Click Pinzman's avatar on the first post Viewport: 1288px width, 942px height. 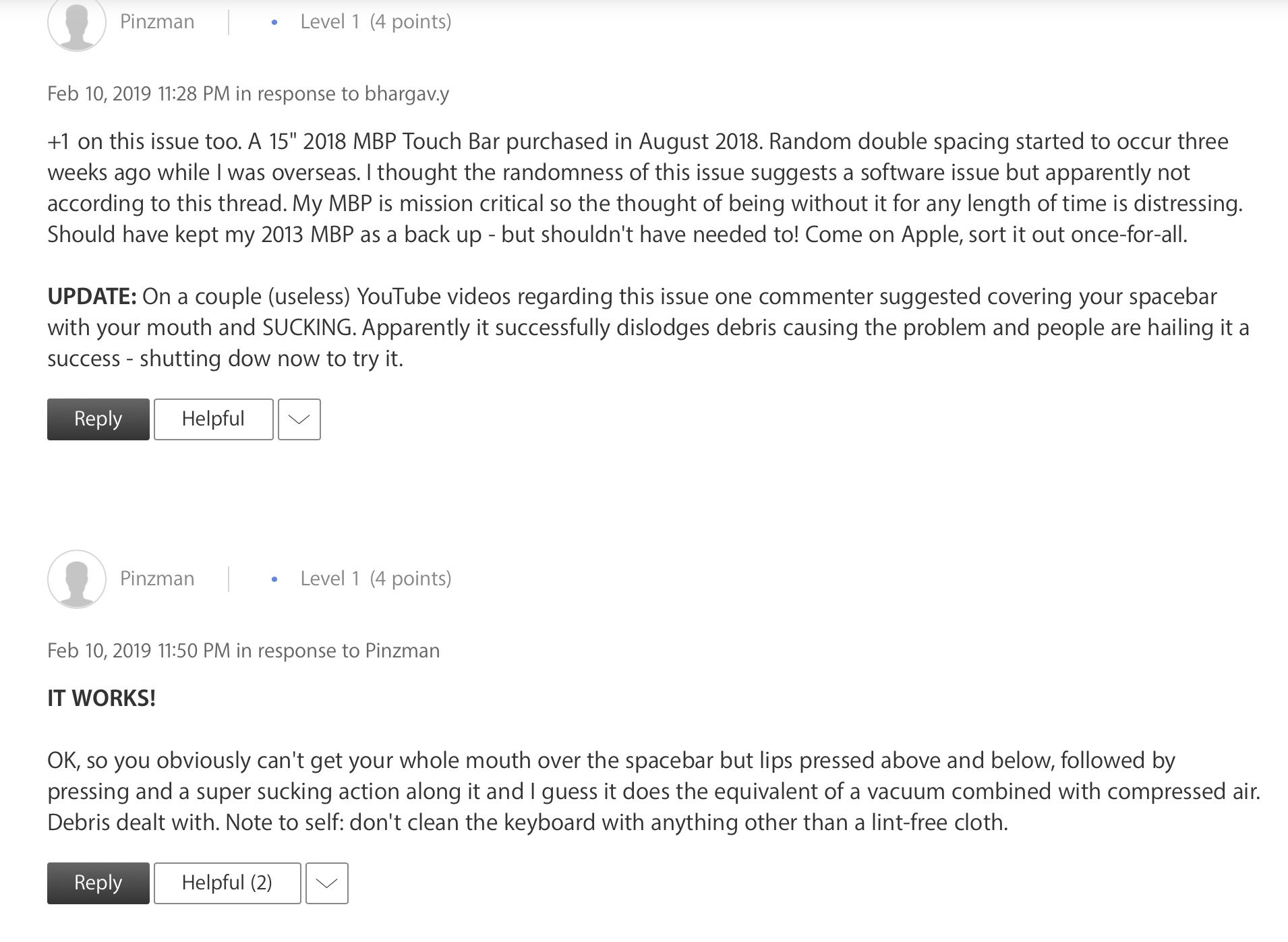tap(77, 23)
